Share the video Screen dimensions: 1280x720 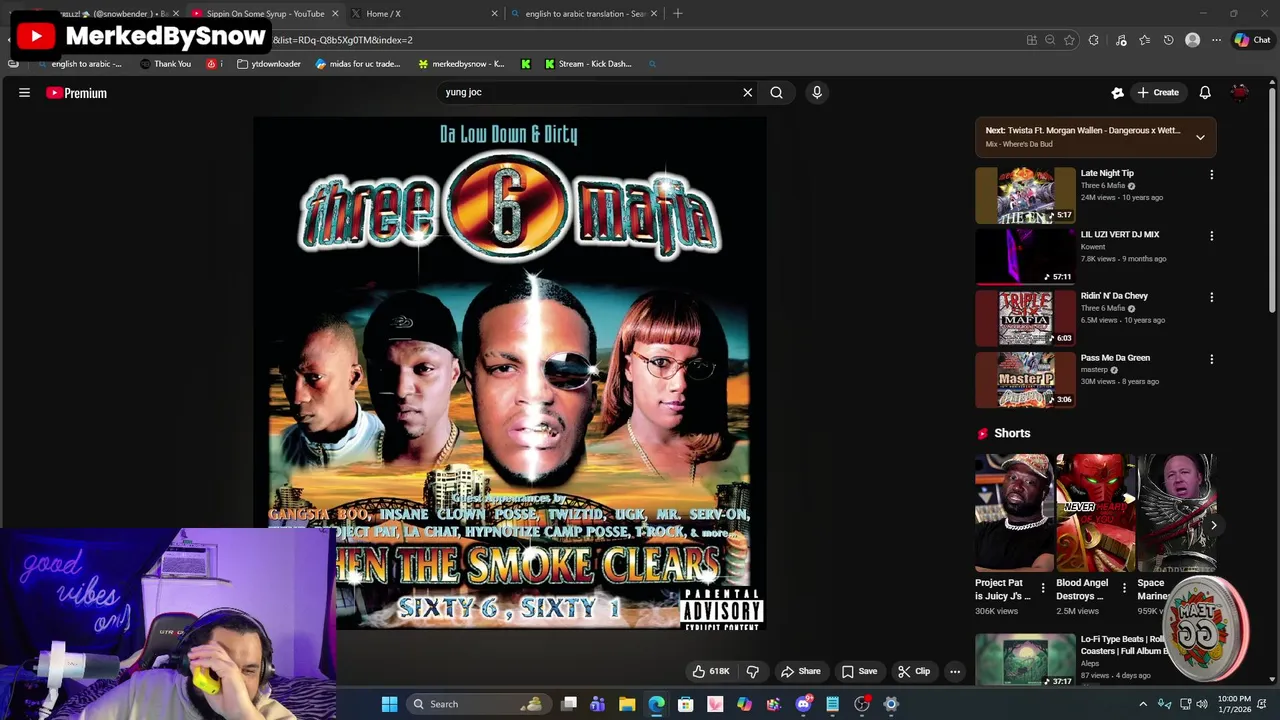801,671
